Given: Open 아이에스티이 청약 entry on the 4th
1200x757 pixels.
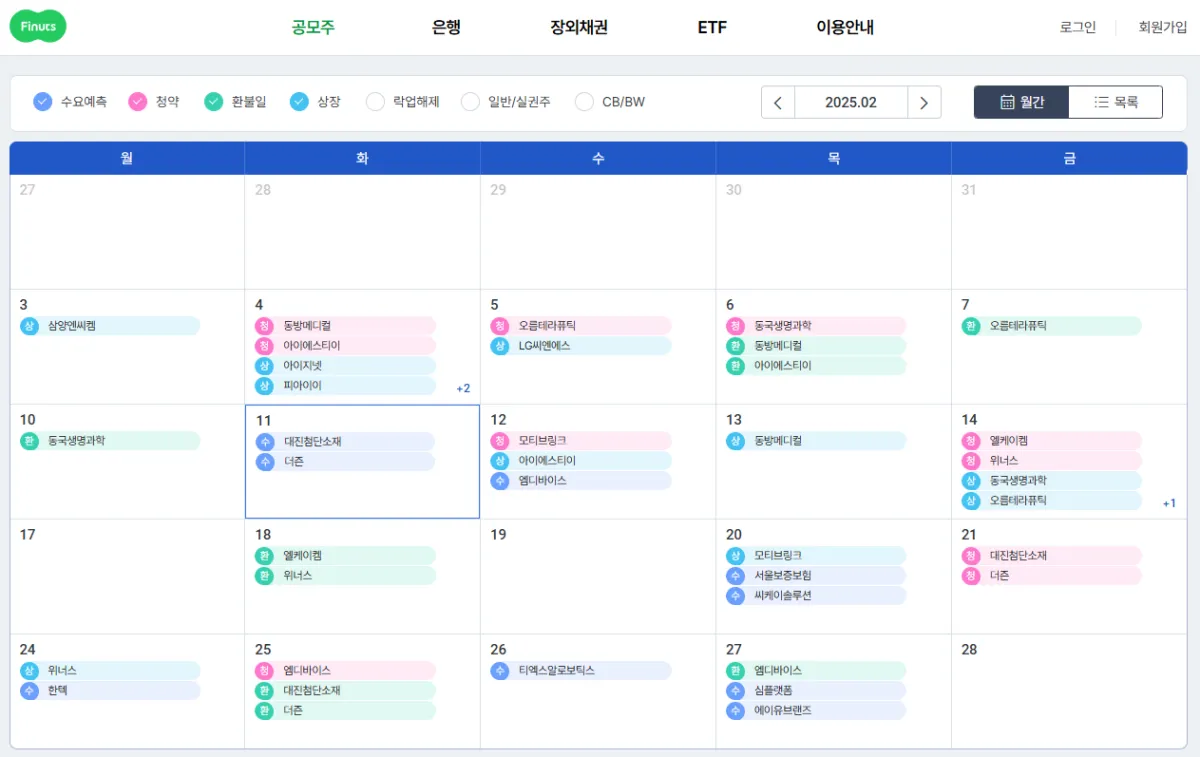Looking at the screenshot, I should tap(345, 346).
